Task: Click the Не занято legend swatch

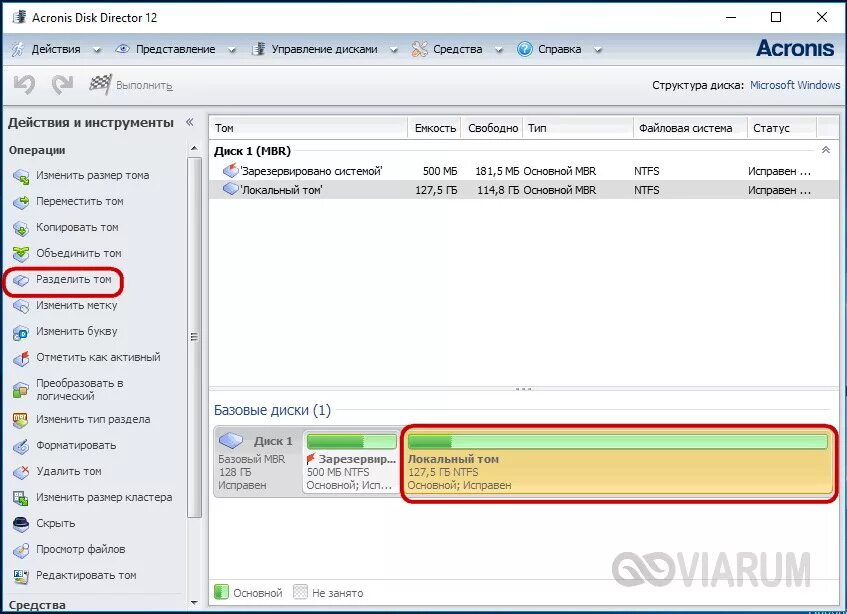Action: click(300, 592)
